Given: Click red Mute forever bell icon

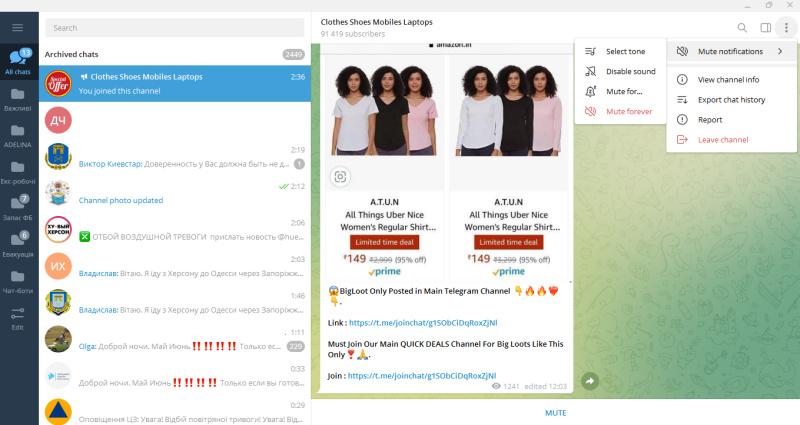Looking at the screenshot, I should (590, 111).
